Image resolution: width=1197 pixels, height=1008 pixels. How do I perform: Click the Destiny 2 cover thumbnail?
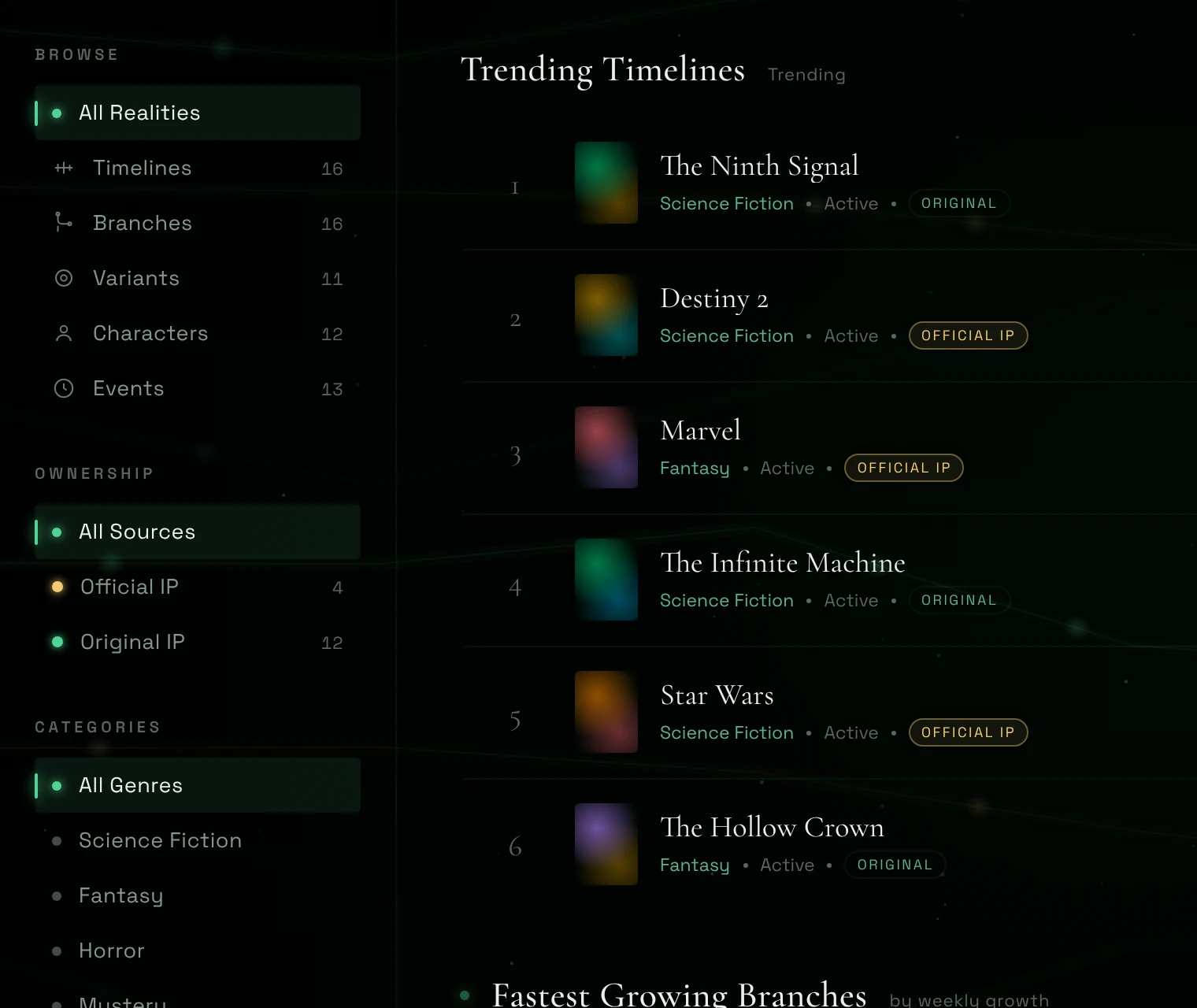click(606, 315)
